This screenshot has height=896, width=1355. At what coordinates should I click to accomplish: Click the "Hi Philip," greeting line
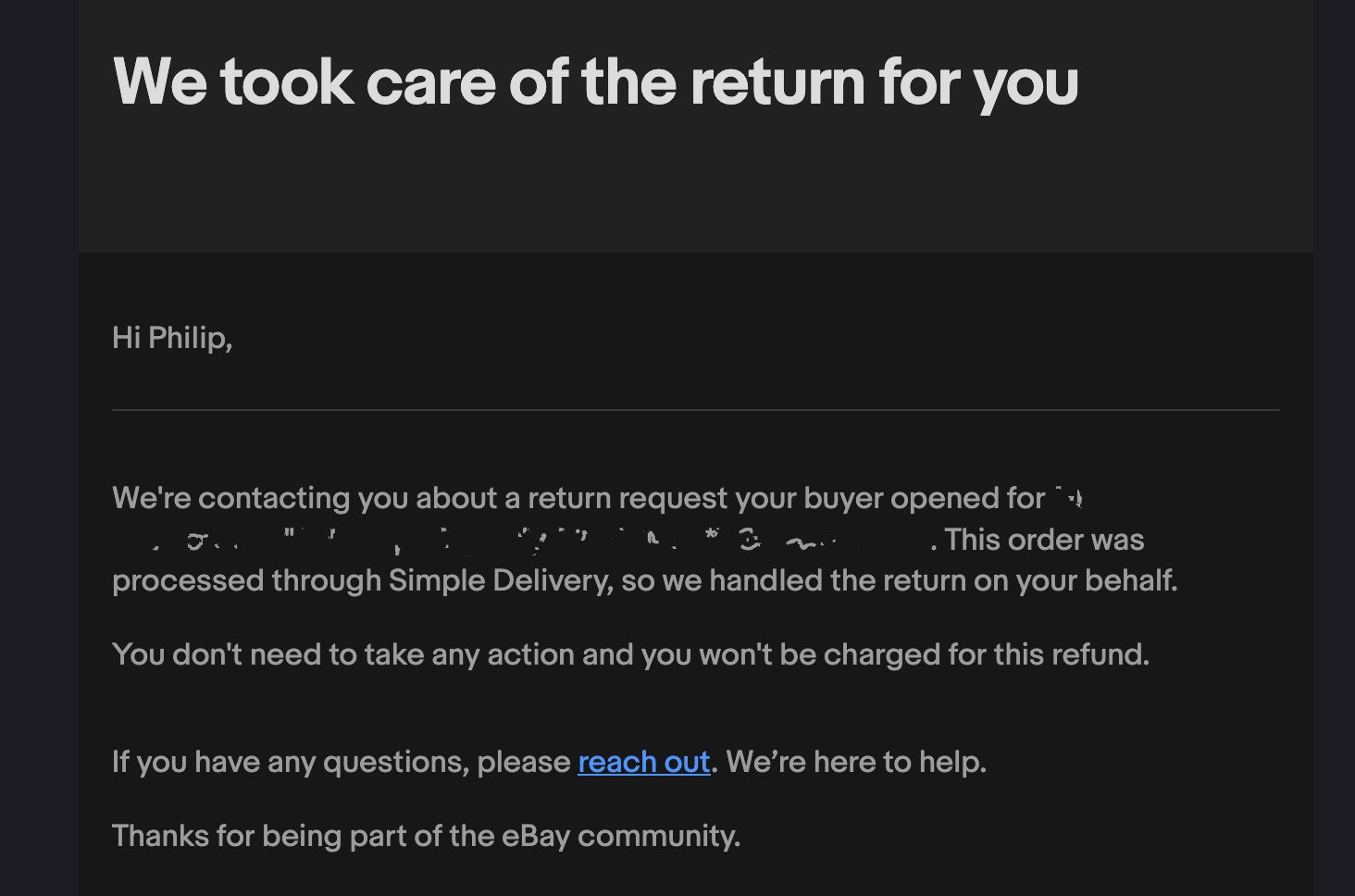172,338
